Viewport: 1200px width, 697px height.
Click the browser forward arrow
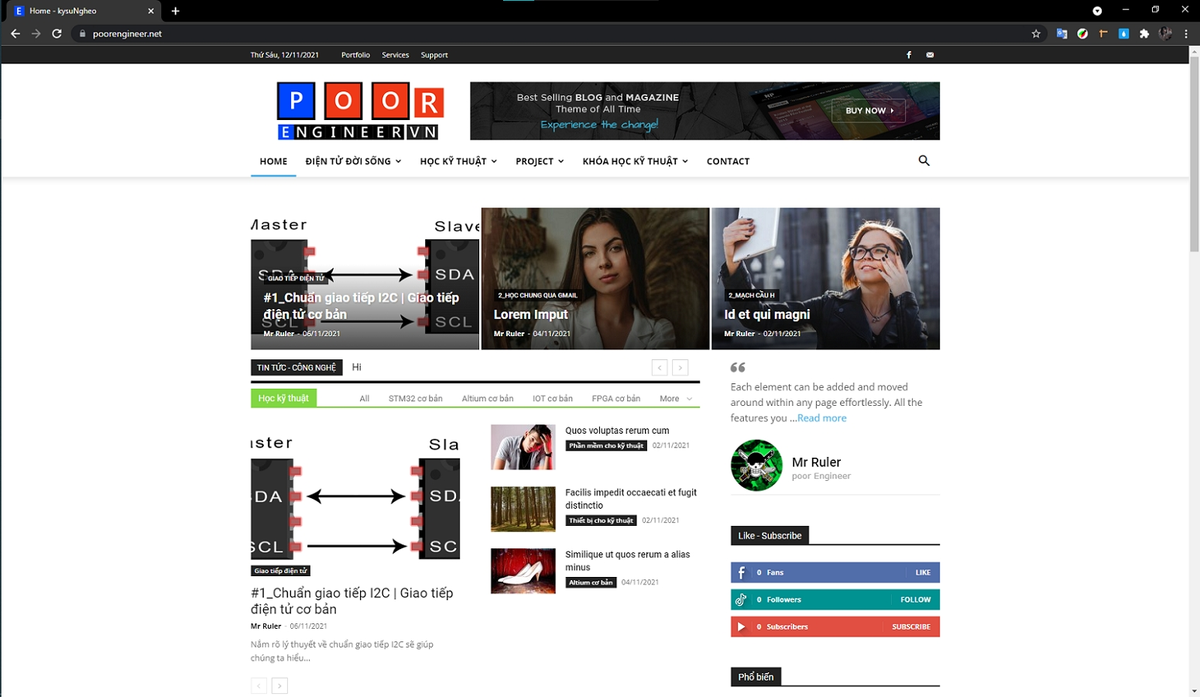pos(36,33)
